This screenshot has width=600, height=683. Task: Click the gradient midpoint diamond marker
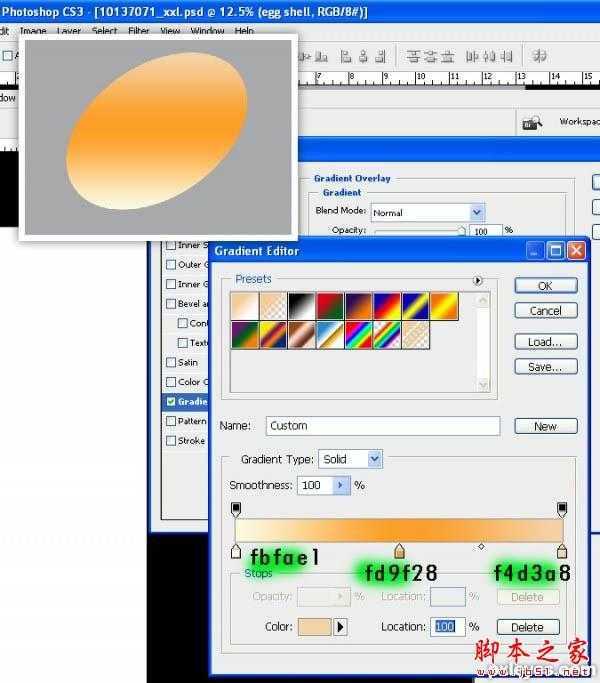pyautogui.click(x=481, y=547)
